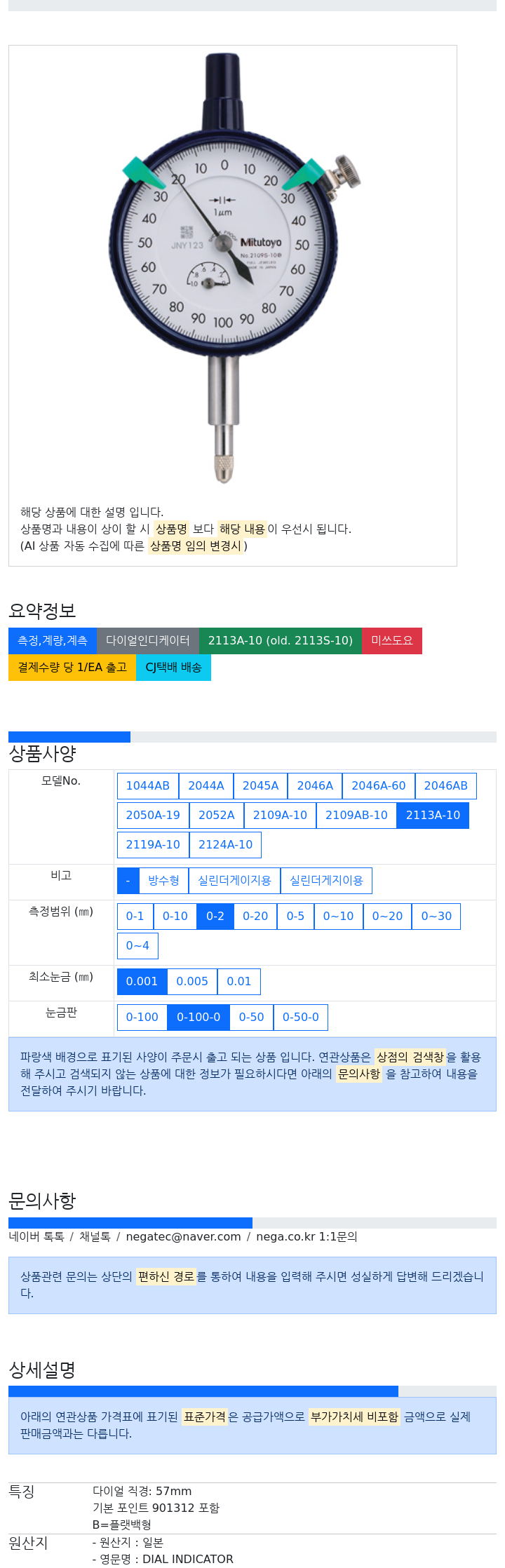Select the 방수형 remark option
The height and width of the screenshot is (1568, 505).
[164, 881]
